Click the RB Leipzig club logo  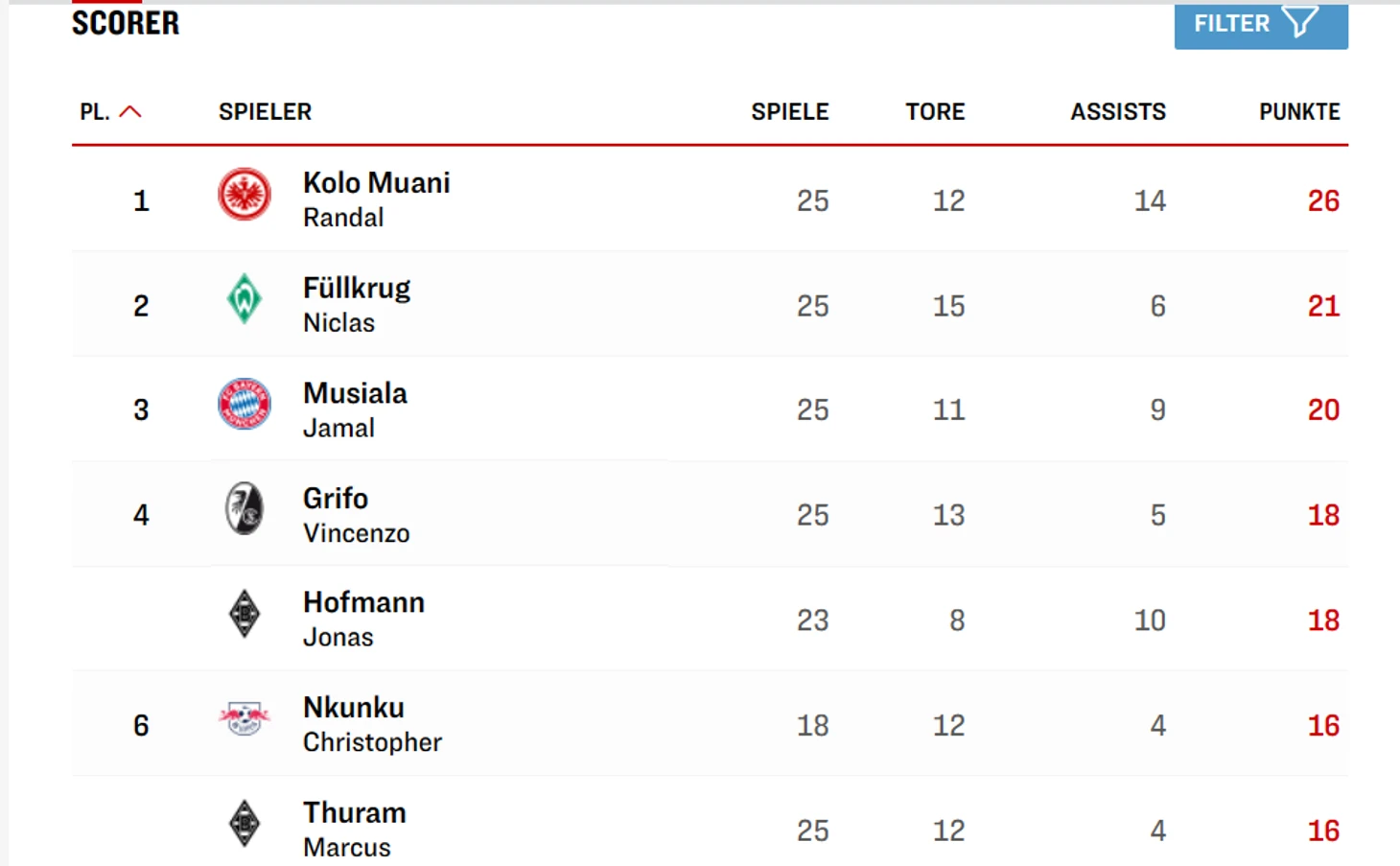click(245, 718)
